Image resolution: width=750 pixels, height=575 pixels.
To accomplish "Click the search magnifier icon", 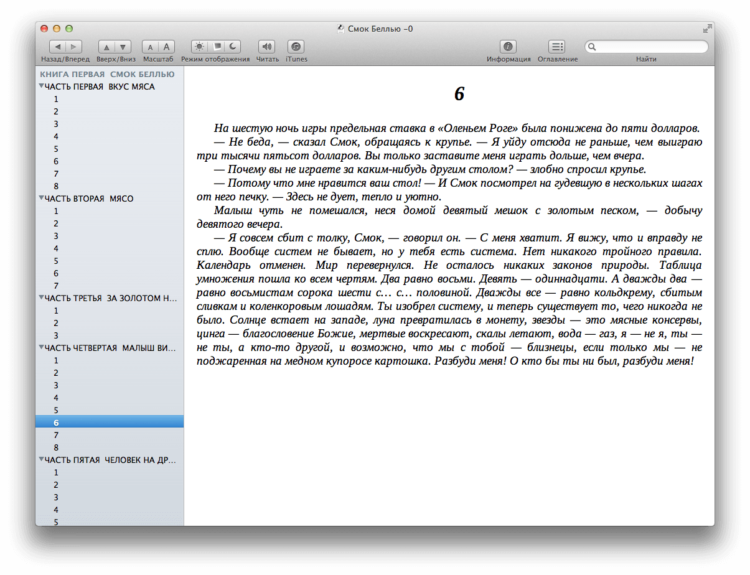I will pos(592,46).
